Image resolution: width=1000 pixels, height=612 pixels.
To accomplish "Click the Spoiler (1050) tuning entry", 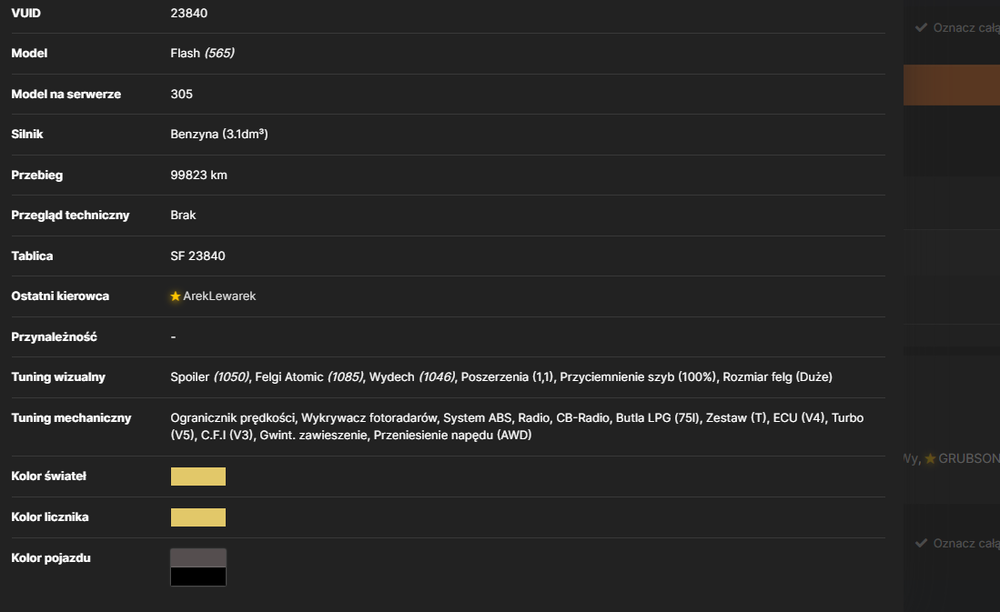I will tap(210, 377).
